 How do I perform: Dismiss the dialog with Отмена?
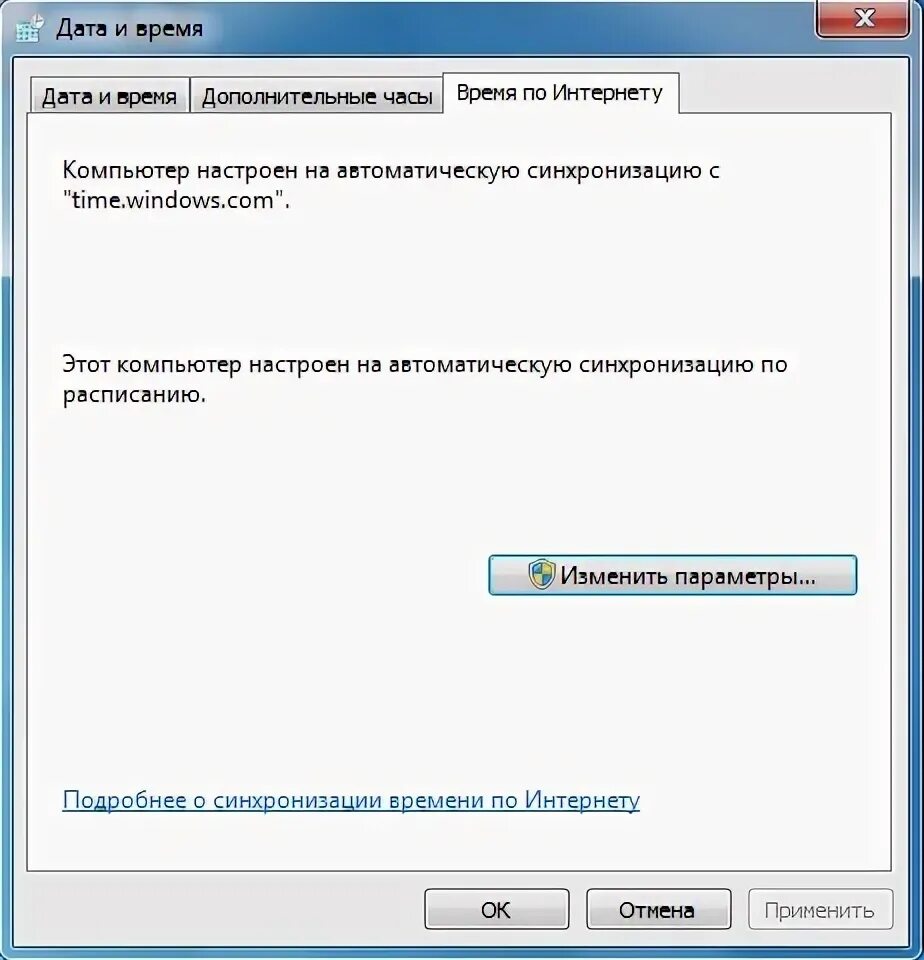[658, 910]
